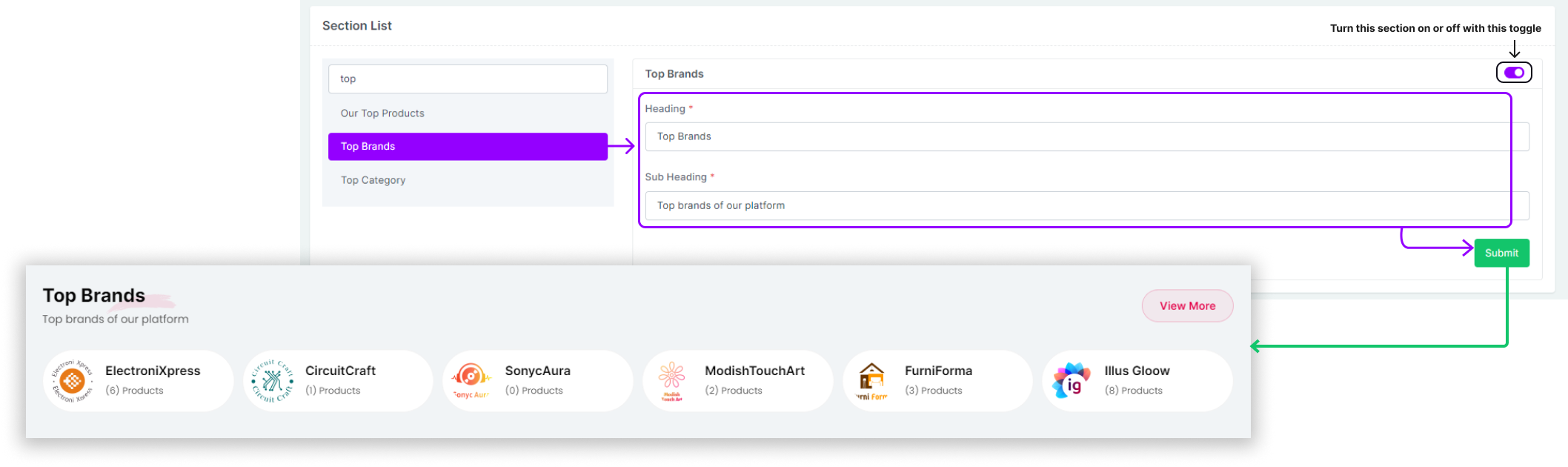Select Our Top Products section item
Screen dimensions: 1568x467
[x=382, y=113]
